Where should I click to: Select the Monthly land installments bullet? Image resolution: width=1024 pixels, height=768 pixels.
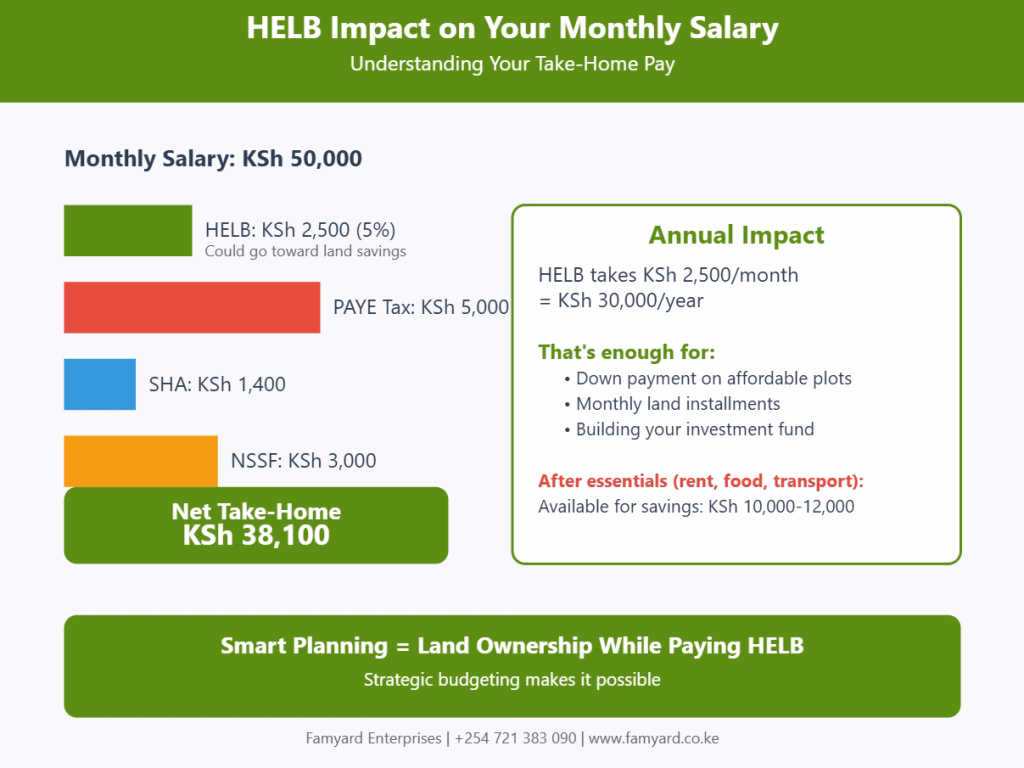672,404
